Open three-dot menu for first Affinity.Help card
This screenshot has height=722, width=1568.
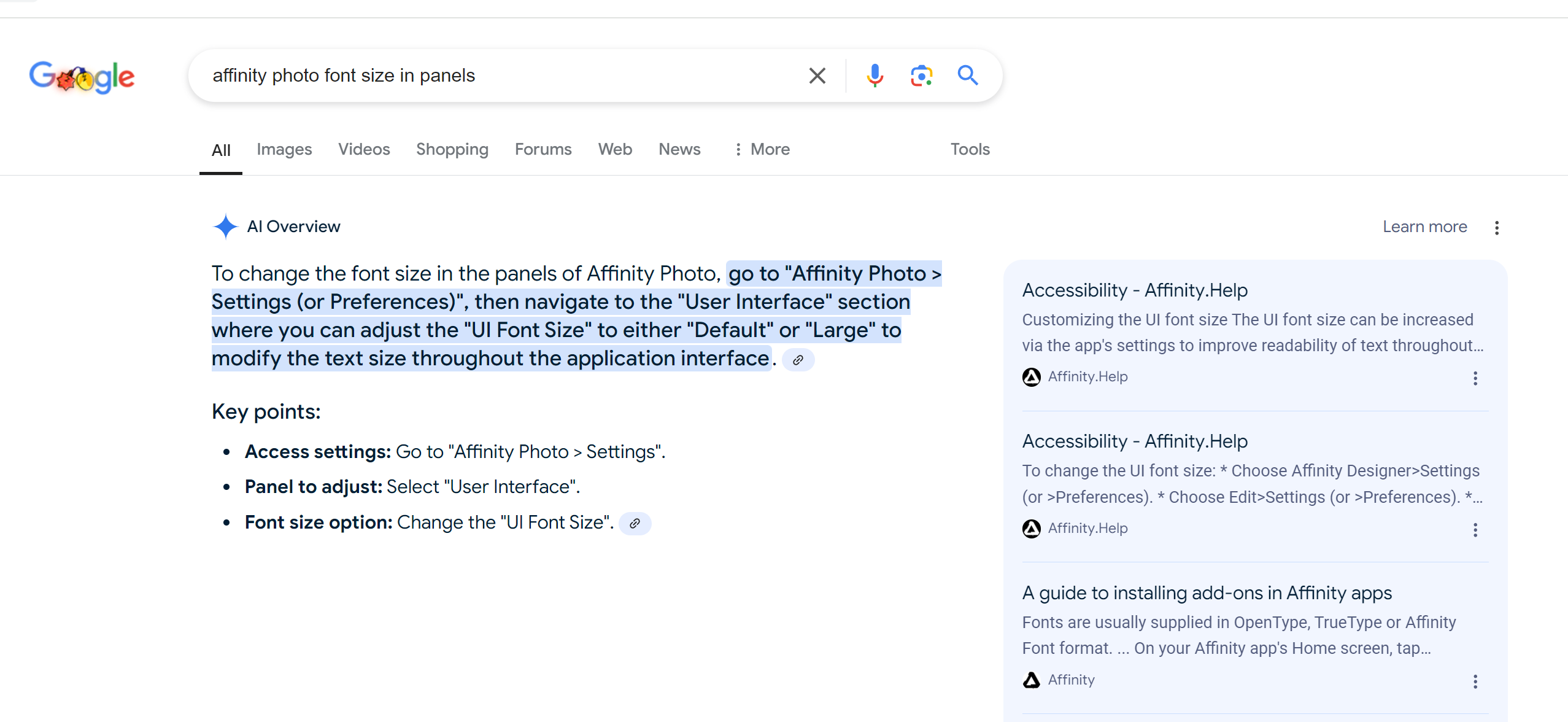[x=1475, y=378]
